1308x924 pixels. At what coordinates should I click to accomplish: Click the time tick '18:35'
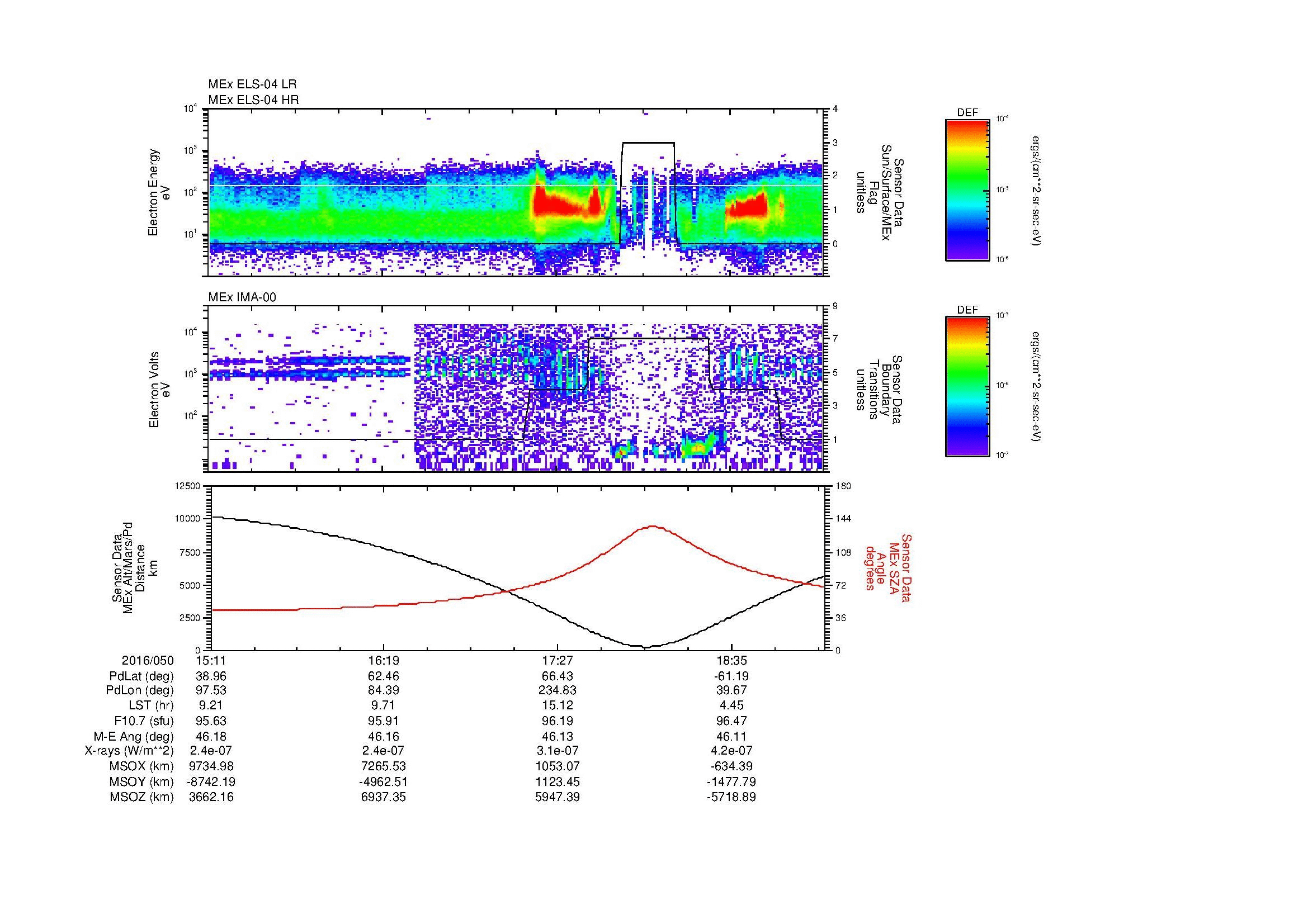(731, 660)
